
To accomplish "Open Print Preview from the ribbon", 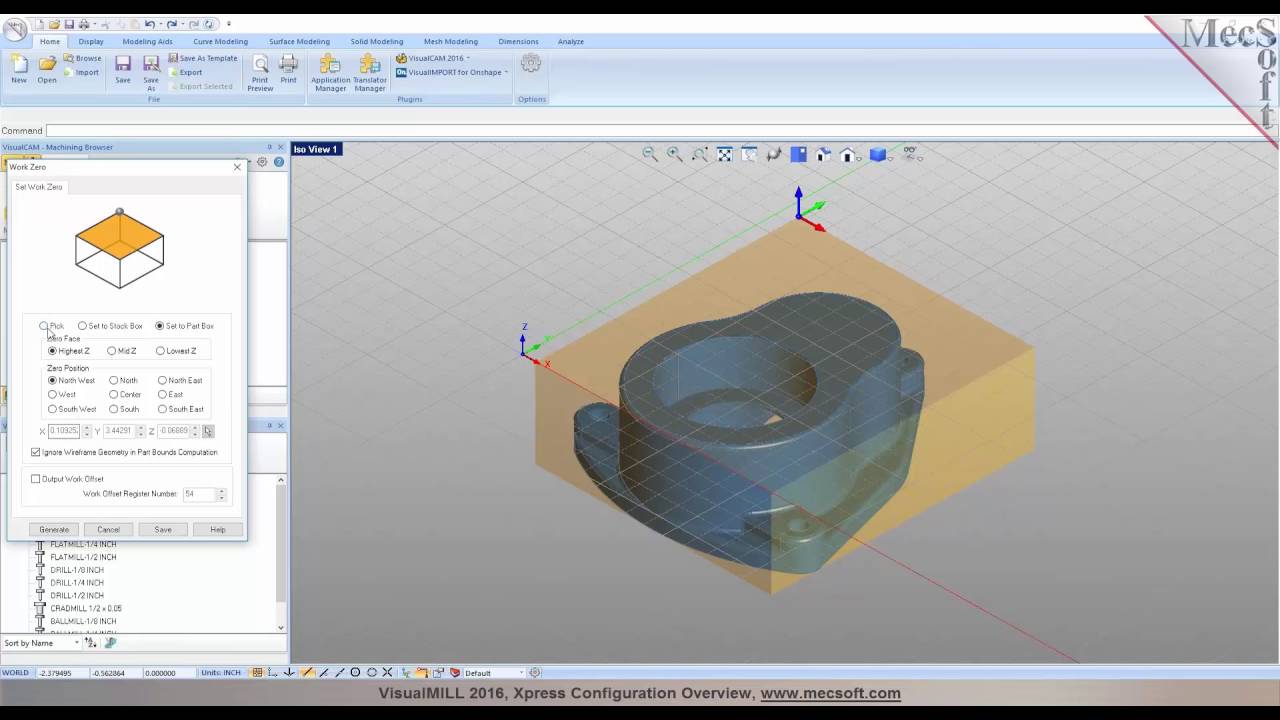I will [x=260, y=72].
